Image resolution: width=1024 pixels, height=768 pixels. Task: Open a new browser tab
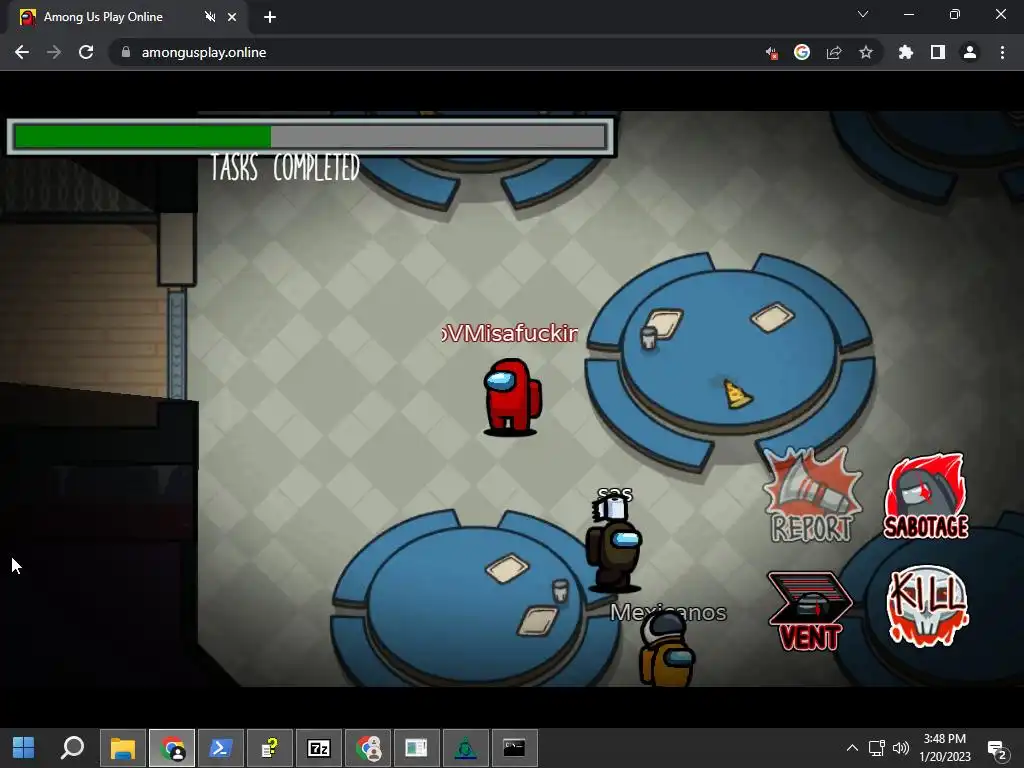point(270,17)
